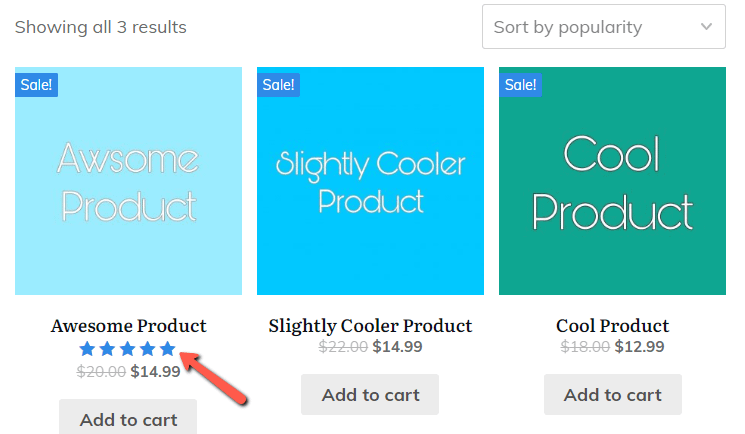The image size is (745, 434).
Task: Click the $14.99 price under Awesome Product
Action: tap(155, 371)
